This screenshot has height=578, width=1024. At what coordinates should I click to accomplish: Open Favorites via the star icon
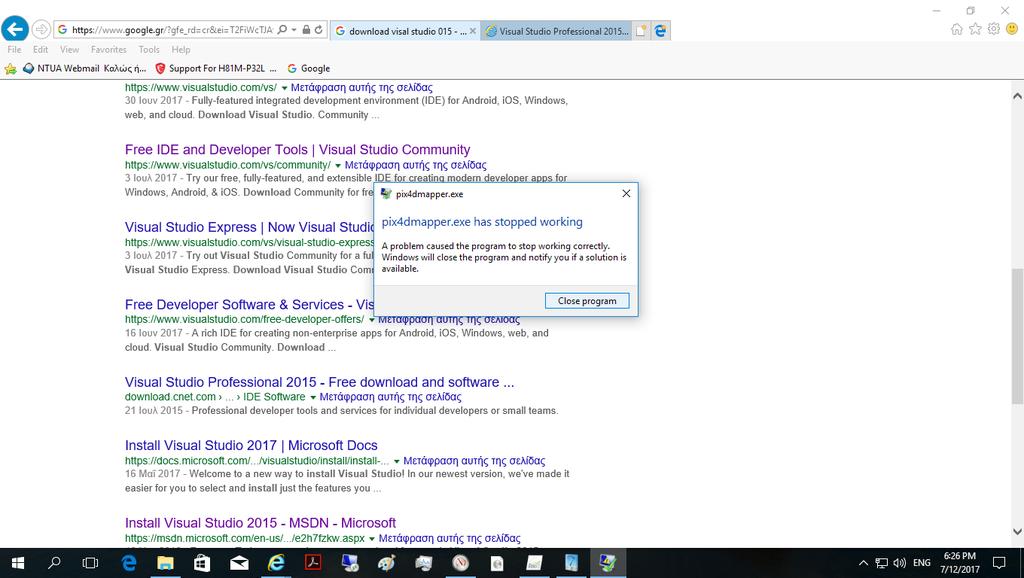pyautogui.click(x=975, y=29)
